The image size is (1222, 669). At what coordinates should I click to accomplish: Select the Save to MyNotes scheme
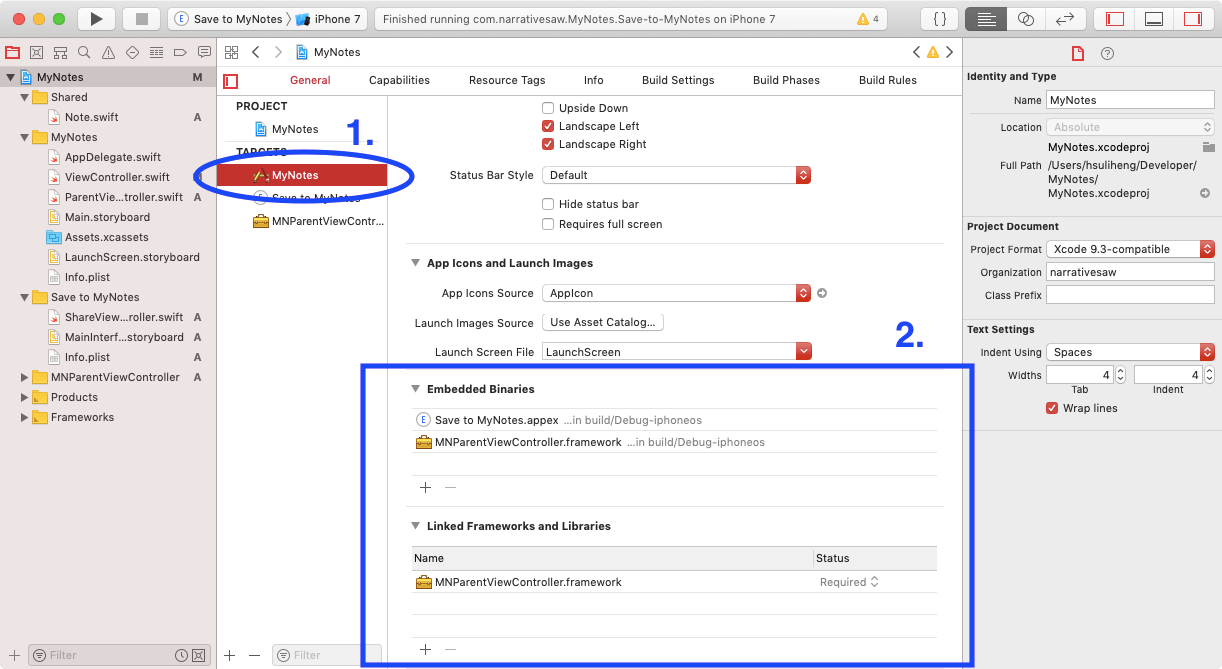click(230, 19)
